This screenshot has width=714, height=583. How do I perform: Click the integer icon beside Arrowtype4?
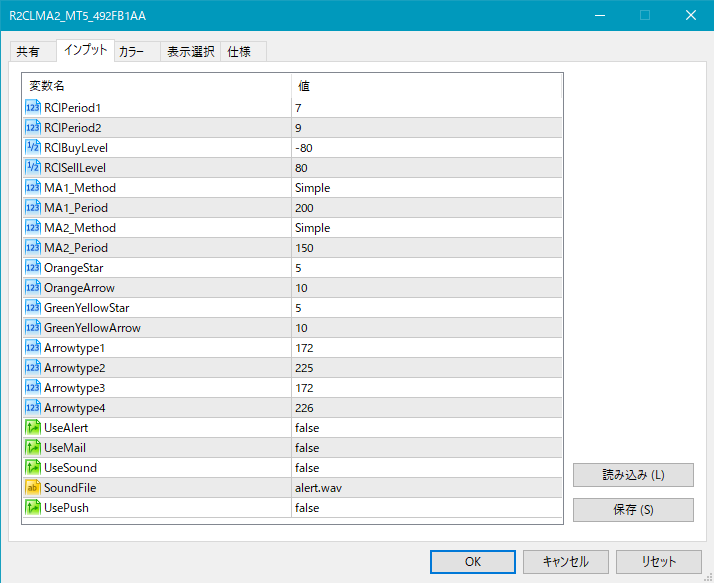coord(33,408)
